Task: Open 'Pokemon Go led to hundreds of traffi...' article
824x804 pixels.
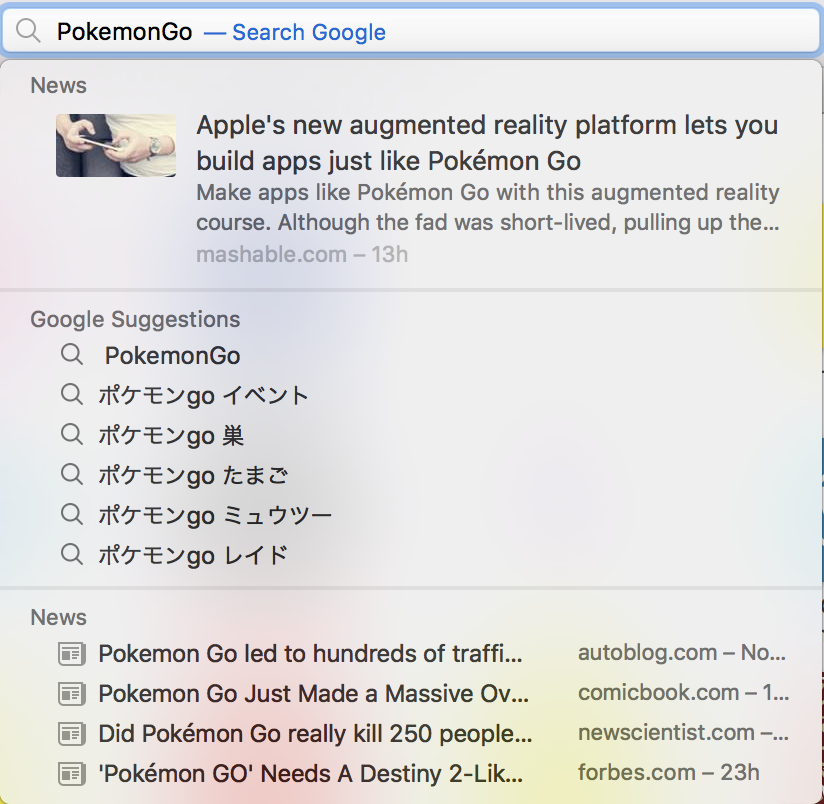Action: tap(311, 654)
